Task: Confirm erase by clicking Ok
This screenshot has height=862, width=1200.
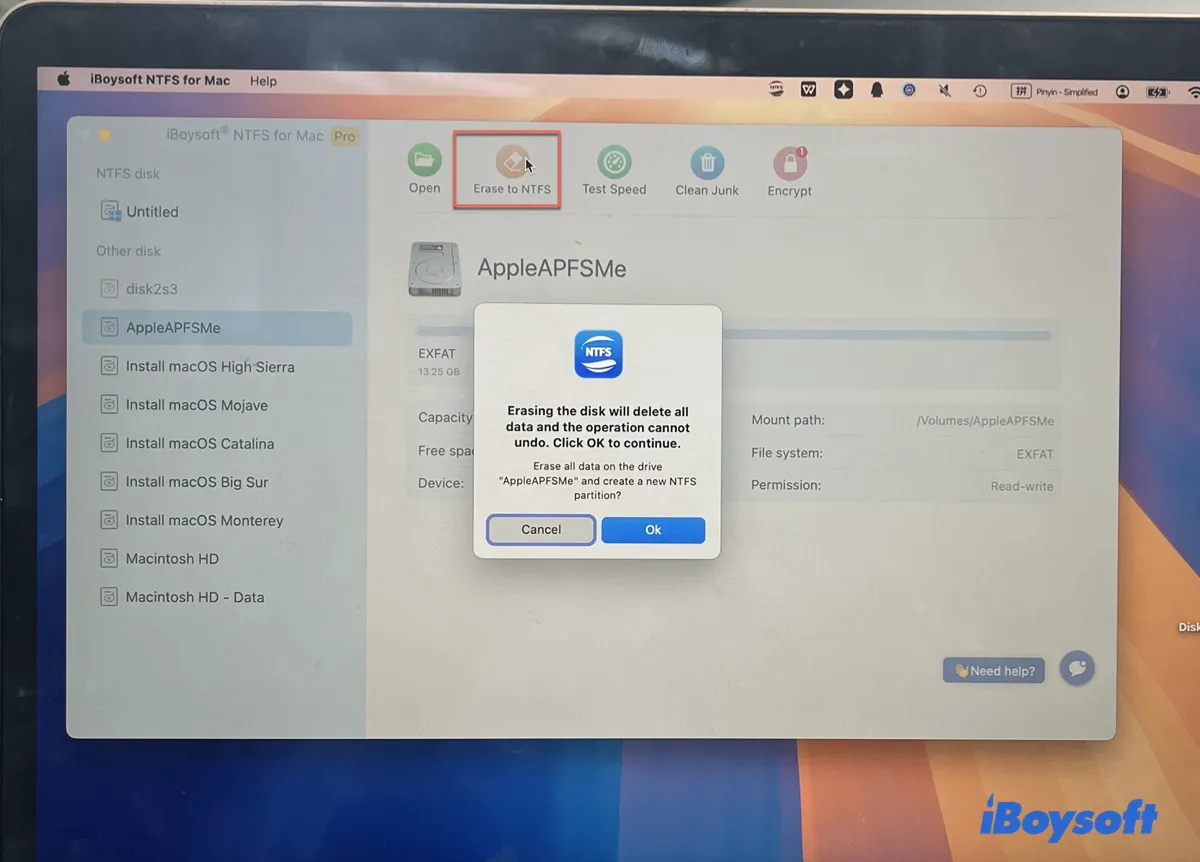Action: point(653,530)
